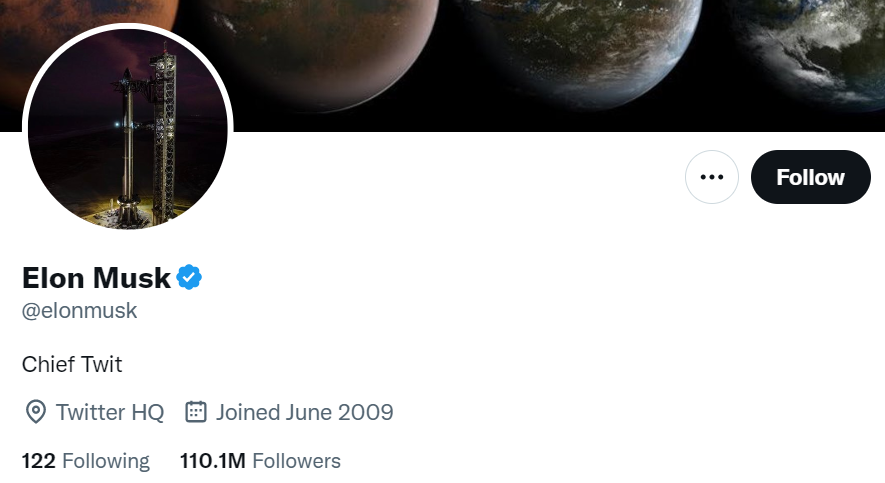Open the Followers list link
The height and width of the screenshot is (483, 885).
pos(296,461)
